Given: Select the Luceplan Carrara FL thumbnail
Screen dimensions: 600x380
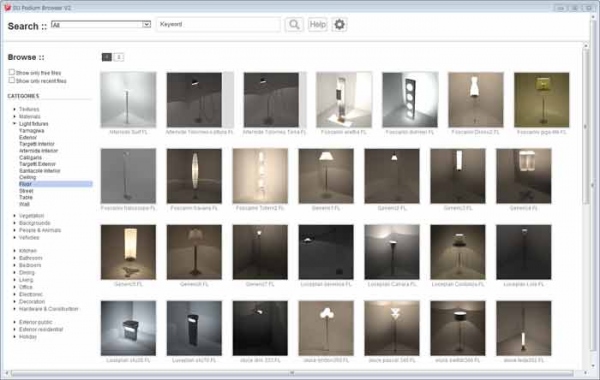Looking at the screenshot, I should 392,252.
